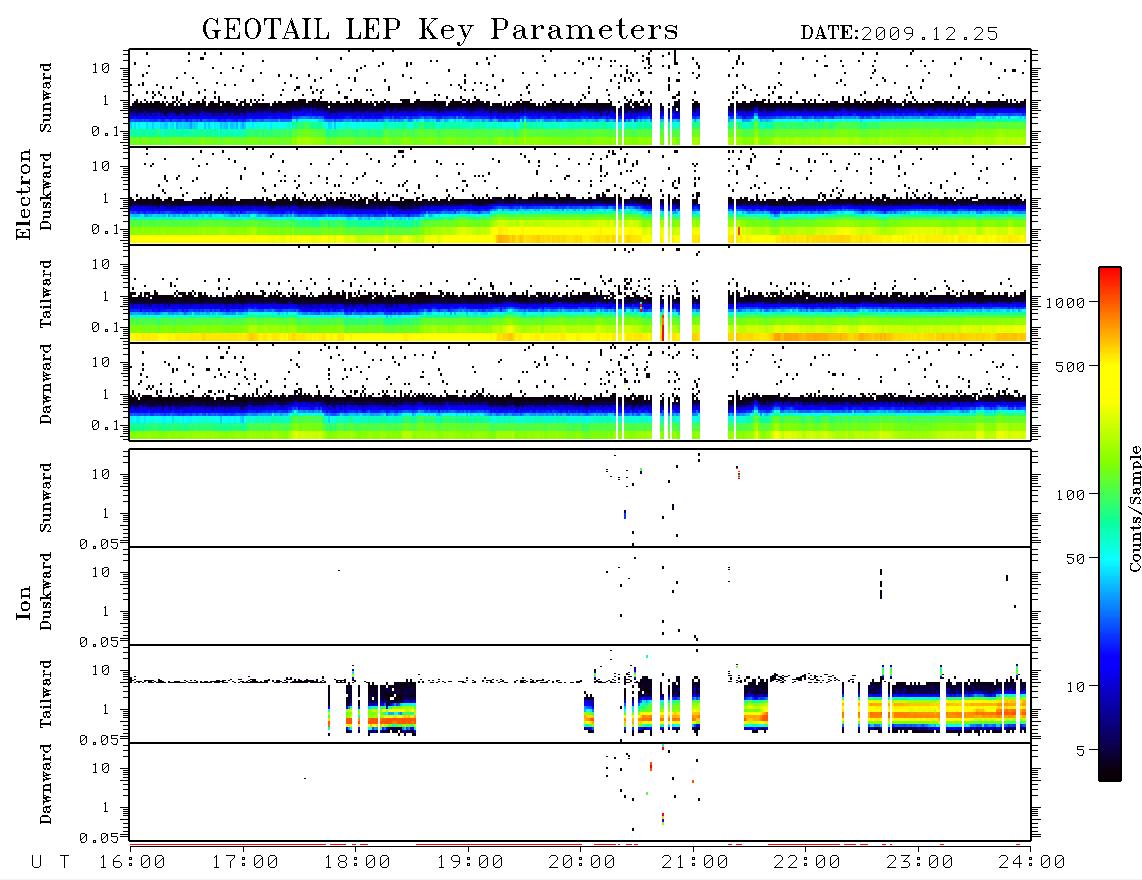Click the Ion "Duskward" panel label
Image resolution: width=1142 pixels, height=880 pixels.
46,592
